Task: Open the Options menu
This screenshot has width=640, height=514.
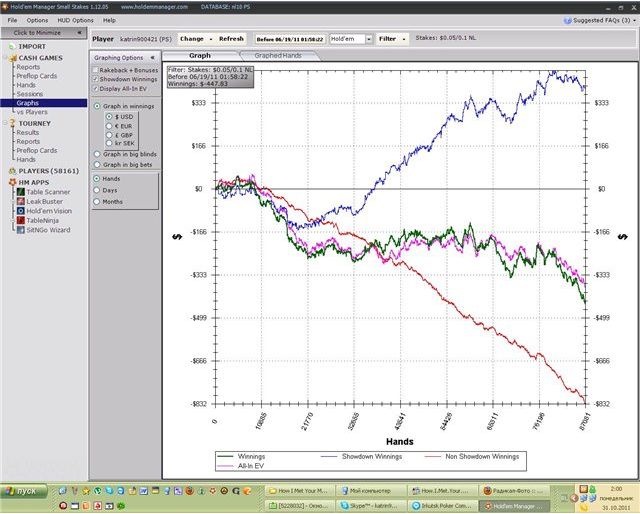Action: click(37, 20)
